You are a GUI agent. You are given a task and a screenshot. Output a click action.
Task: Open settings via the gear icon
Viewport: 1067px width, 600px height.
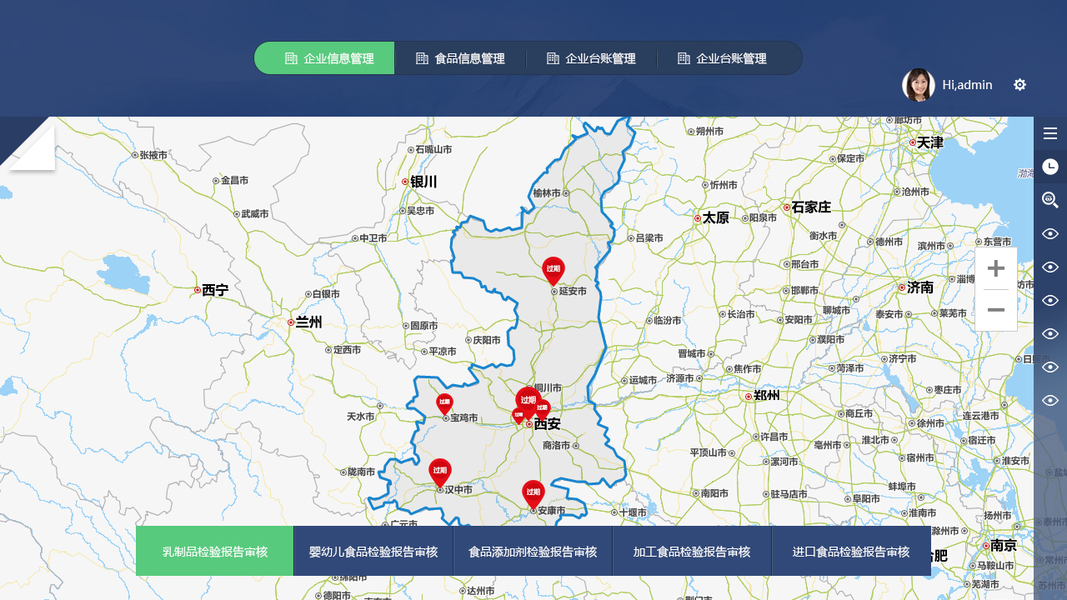click(x=1019, y=84)
